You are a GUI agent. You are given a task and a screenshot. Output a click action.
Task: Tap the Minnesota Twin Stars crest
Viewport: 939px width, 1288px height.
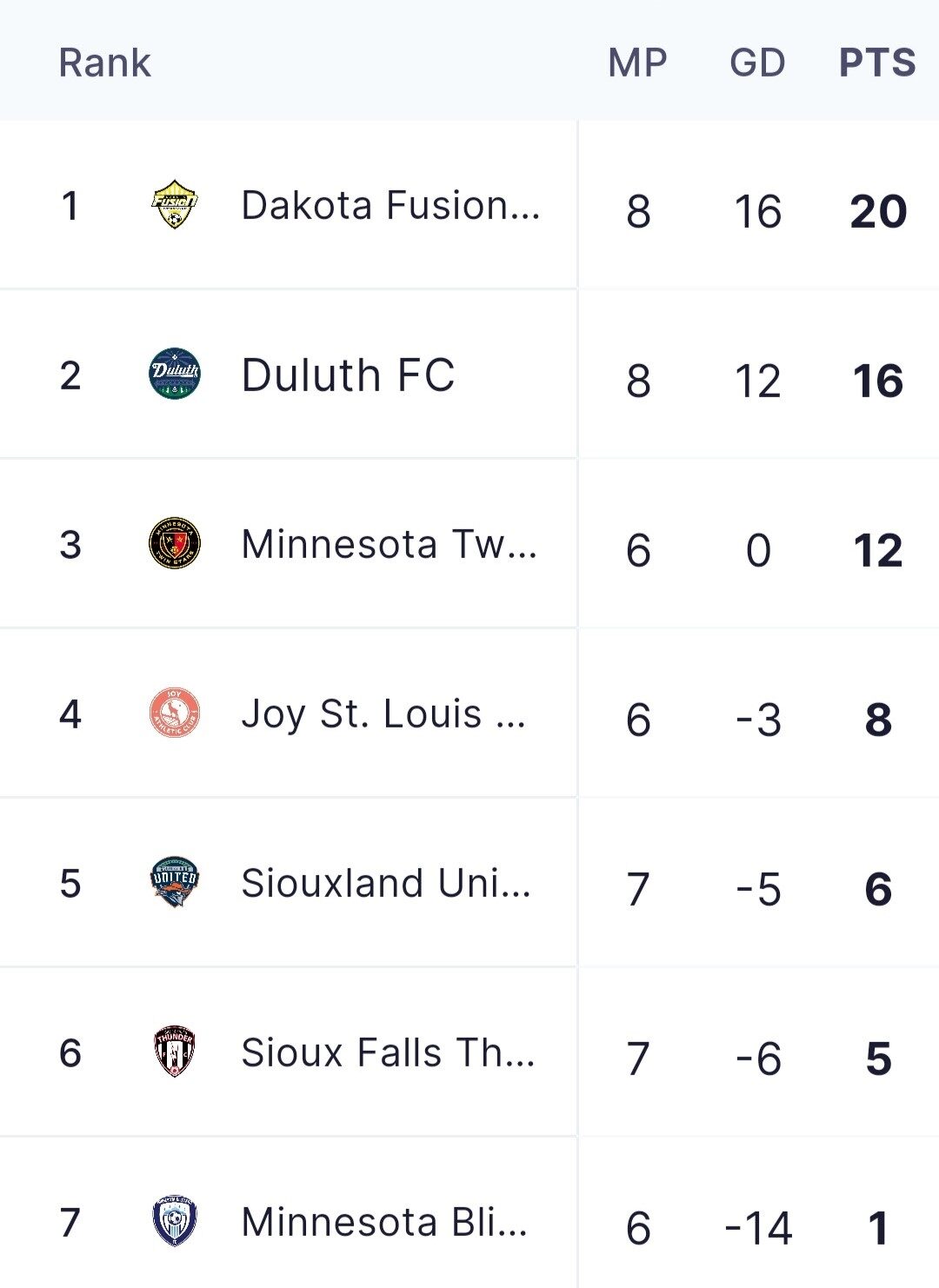coord(175,544)
